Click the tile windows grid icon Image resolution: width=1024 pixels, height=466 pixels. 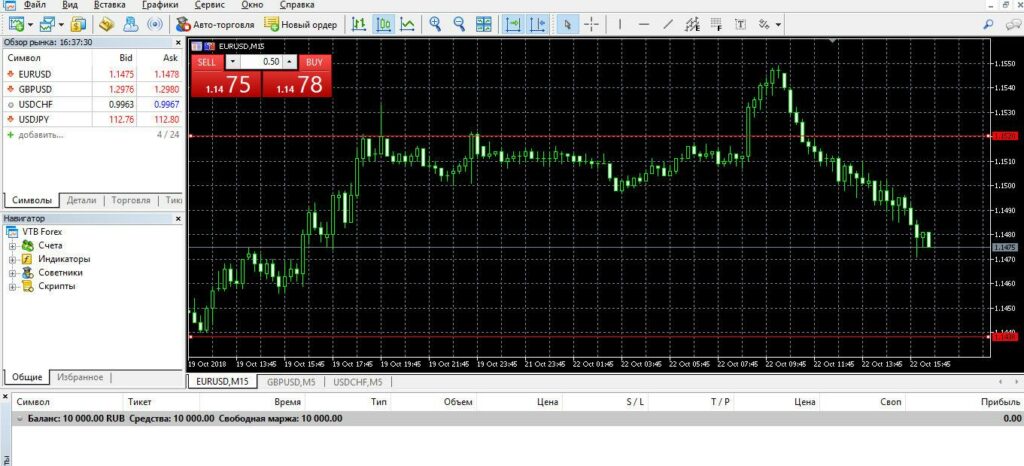tap(483, 23)
